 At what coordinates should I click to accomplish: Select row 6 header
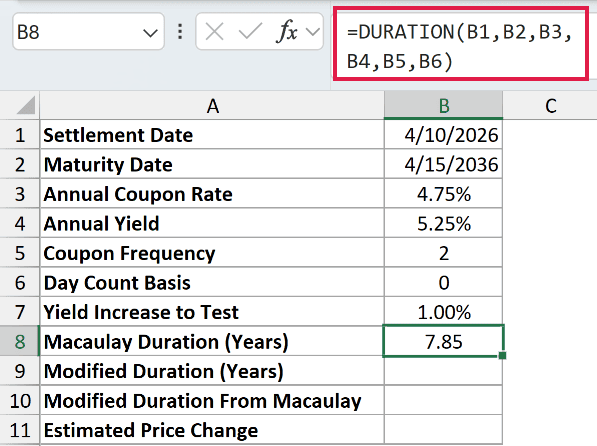coord(20,283)
